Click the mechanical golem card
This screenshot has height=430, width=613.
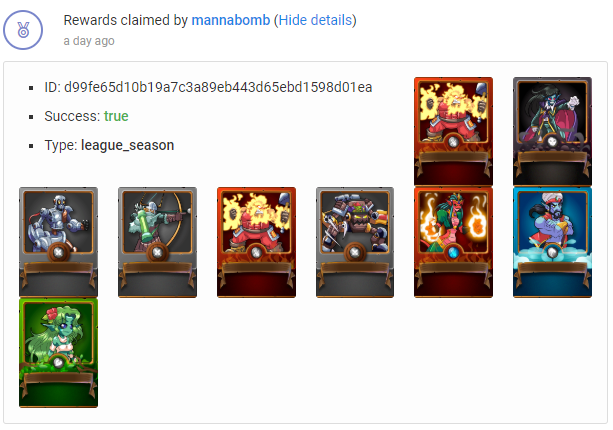355,242
